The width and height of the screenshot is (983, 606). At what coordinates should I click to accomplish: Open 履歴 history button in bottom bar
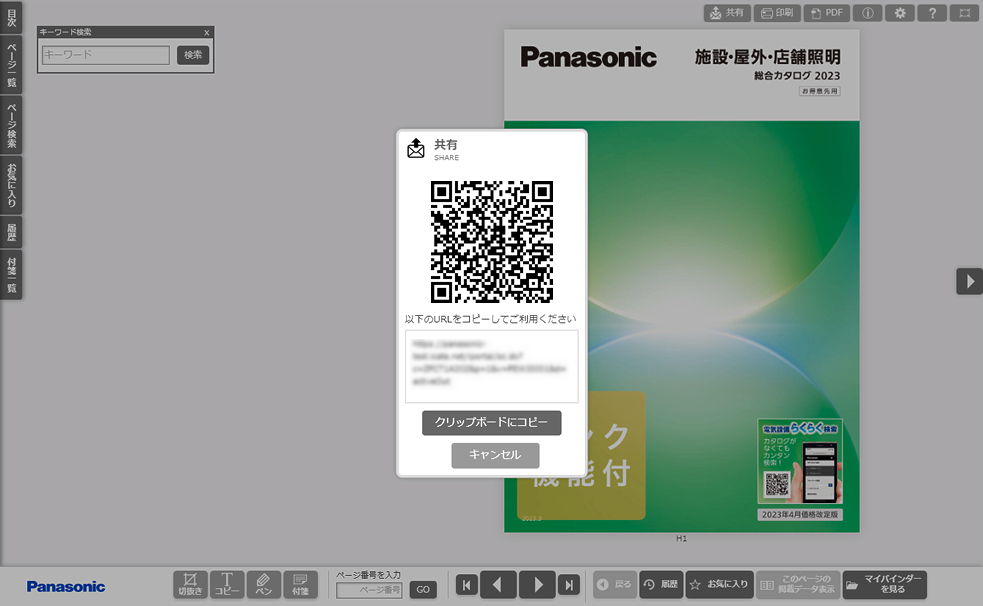(x=661, y=585)
